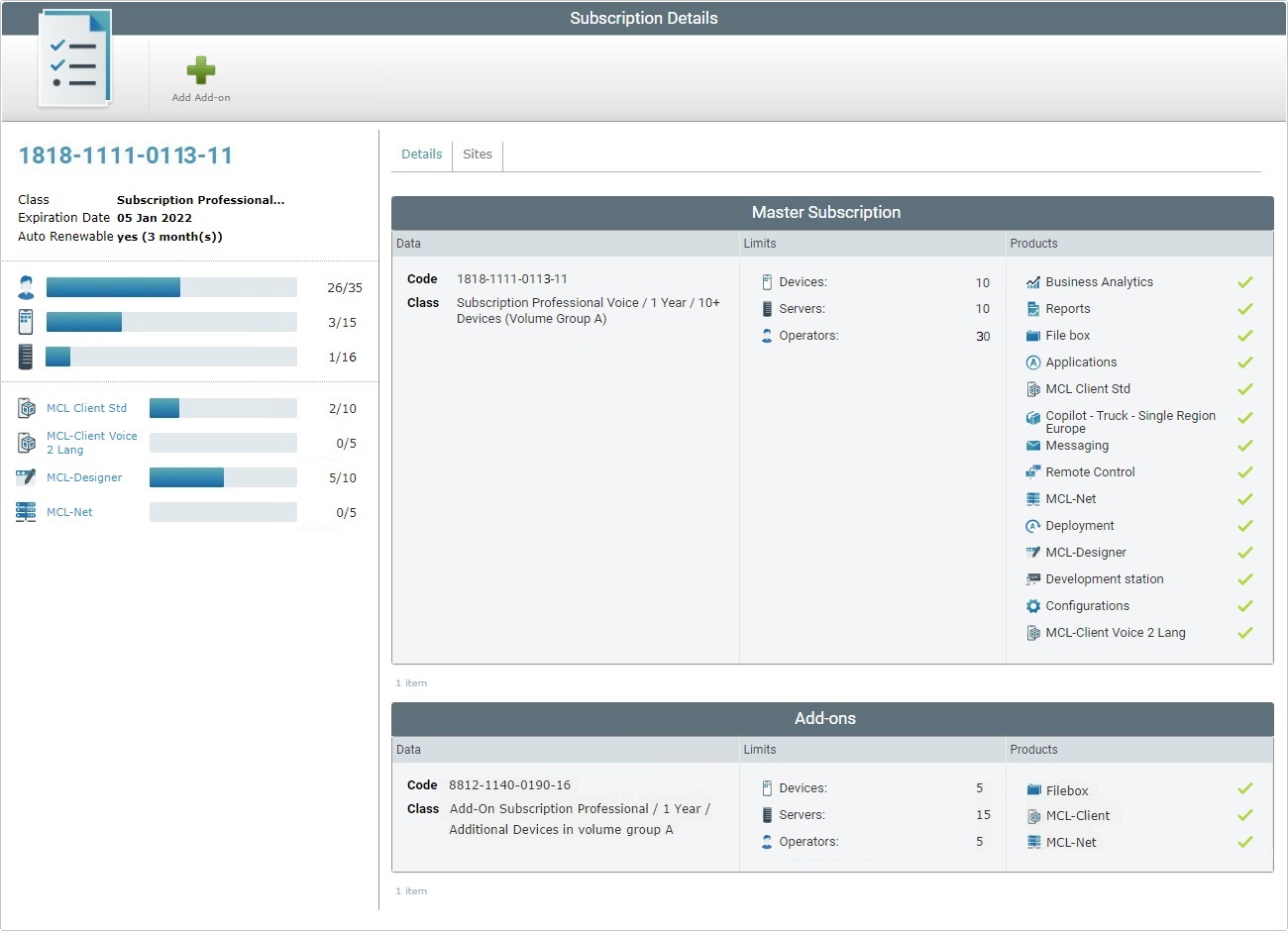Click the checkmark beside Development station

1245,579
